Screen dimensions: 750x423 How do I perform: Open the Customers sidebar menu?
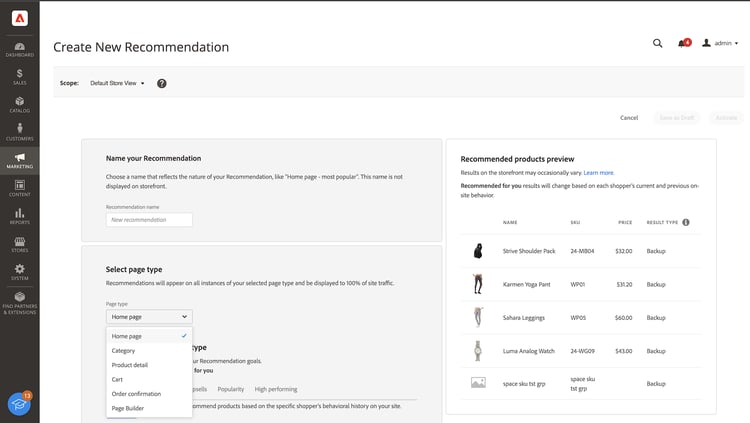click(x=20, y=131)
